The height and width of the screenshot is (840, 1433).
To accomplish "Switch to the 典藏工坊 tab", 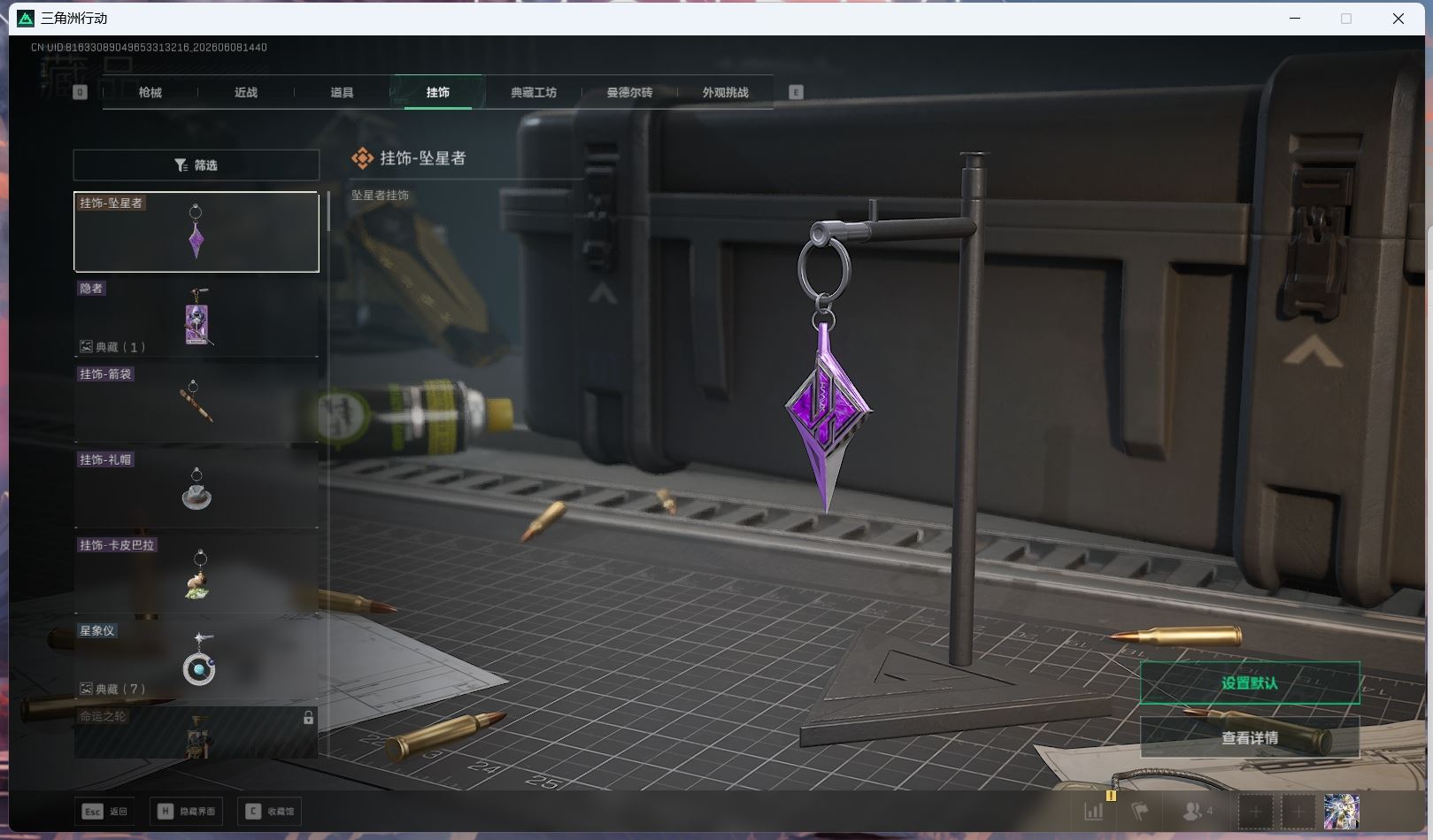I will coord(534,92).
